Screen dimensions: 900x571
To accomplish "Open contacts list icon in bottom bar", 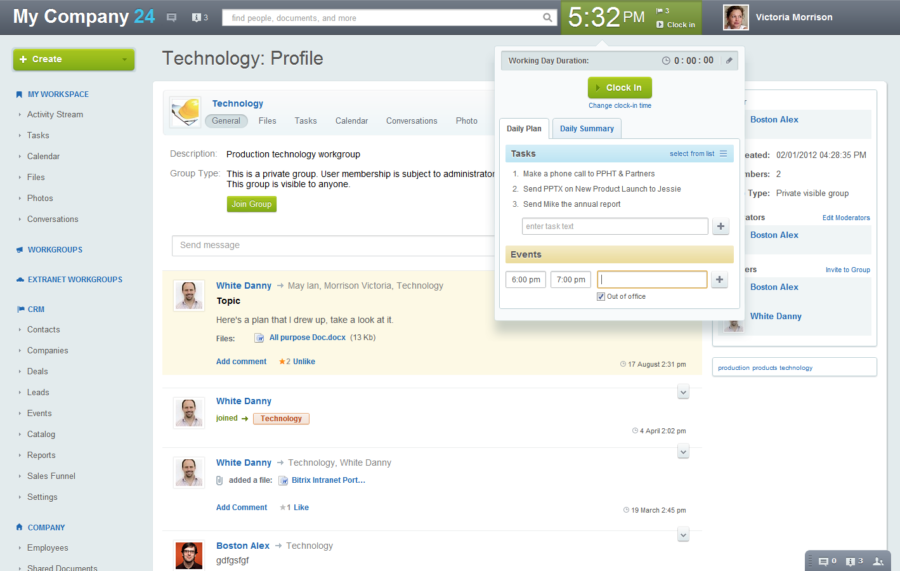I will pyautogui.click(x=878, y=561).
